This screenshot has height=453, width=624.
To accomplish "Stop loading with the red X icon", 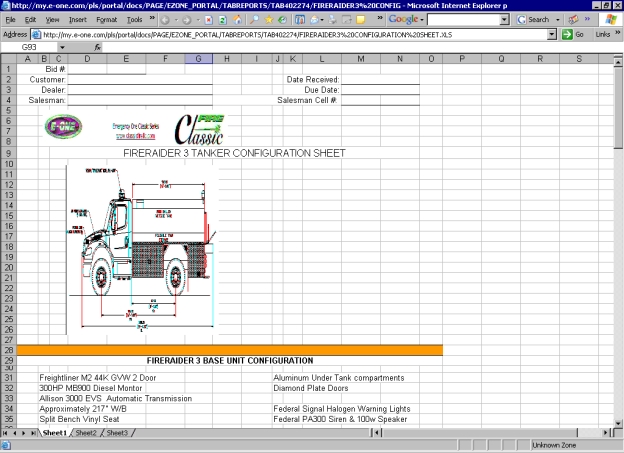I will [x=209, y=20].
